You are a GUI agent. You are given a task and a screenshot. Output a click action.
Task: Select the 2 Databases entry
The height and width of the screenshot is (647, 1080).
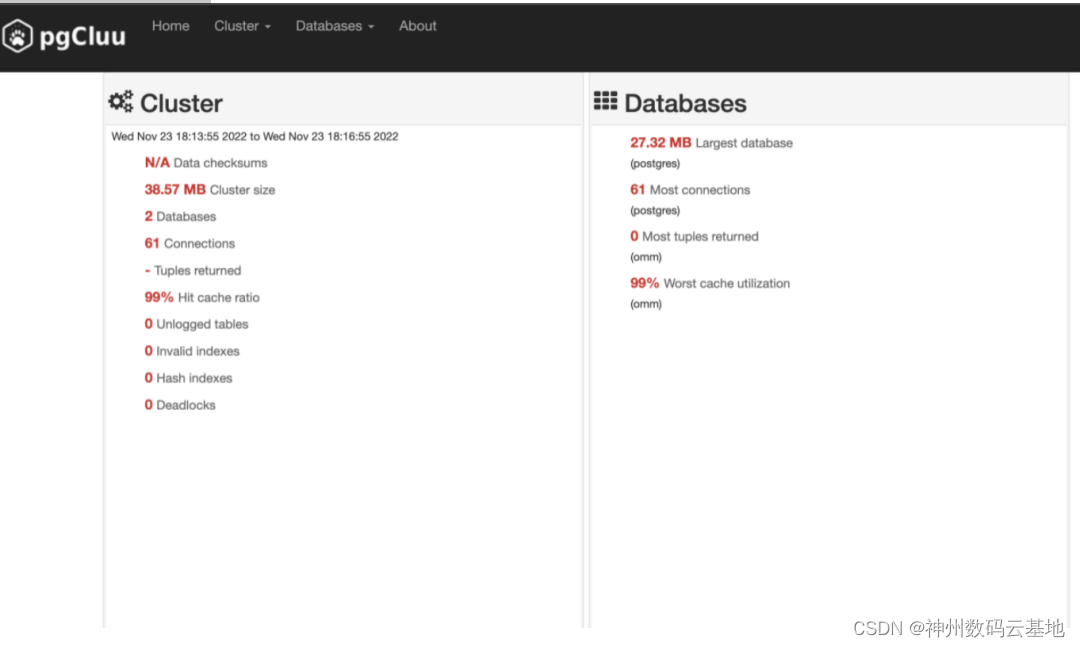click(180, 216)
